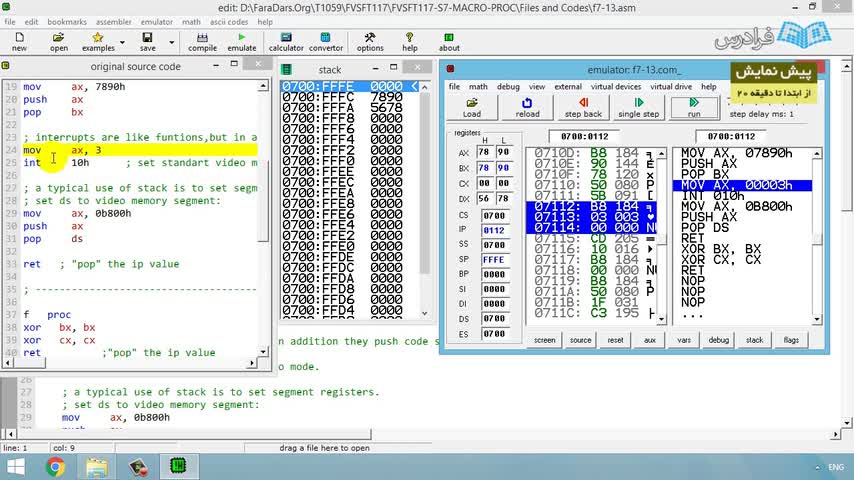
Task: Reload the program in the emulator
Action: 527,108
